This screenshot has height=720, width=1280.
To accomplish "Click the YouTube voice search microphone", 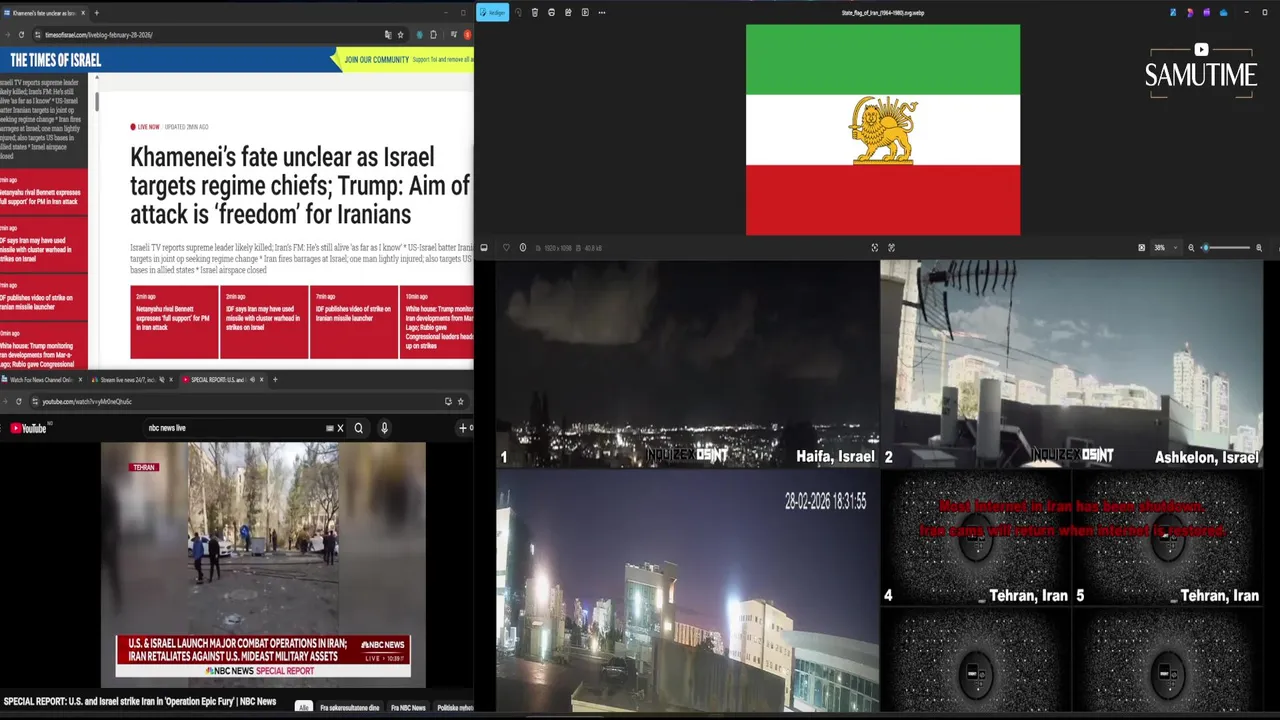I will pyautogui.click(x=384, y=428).
